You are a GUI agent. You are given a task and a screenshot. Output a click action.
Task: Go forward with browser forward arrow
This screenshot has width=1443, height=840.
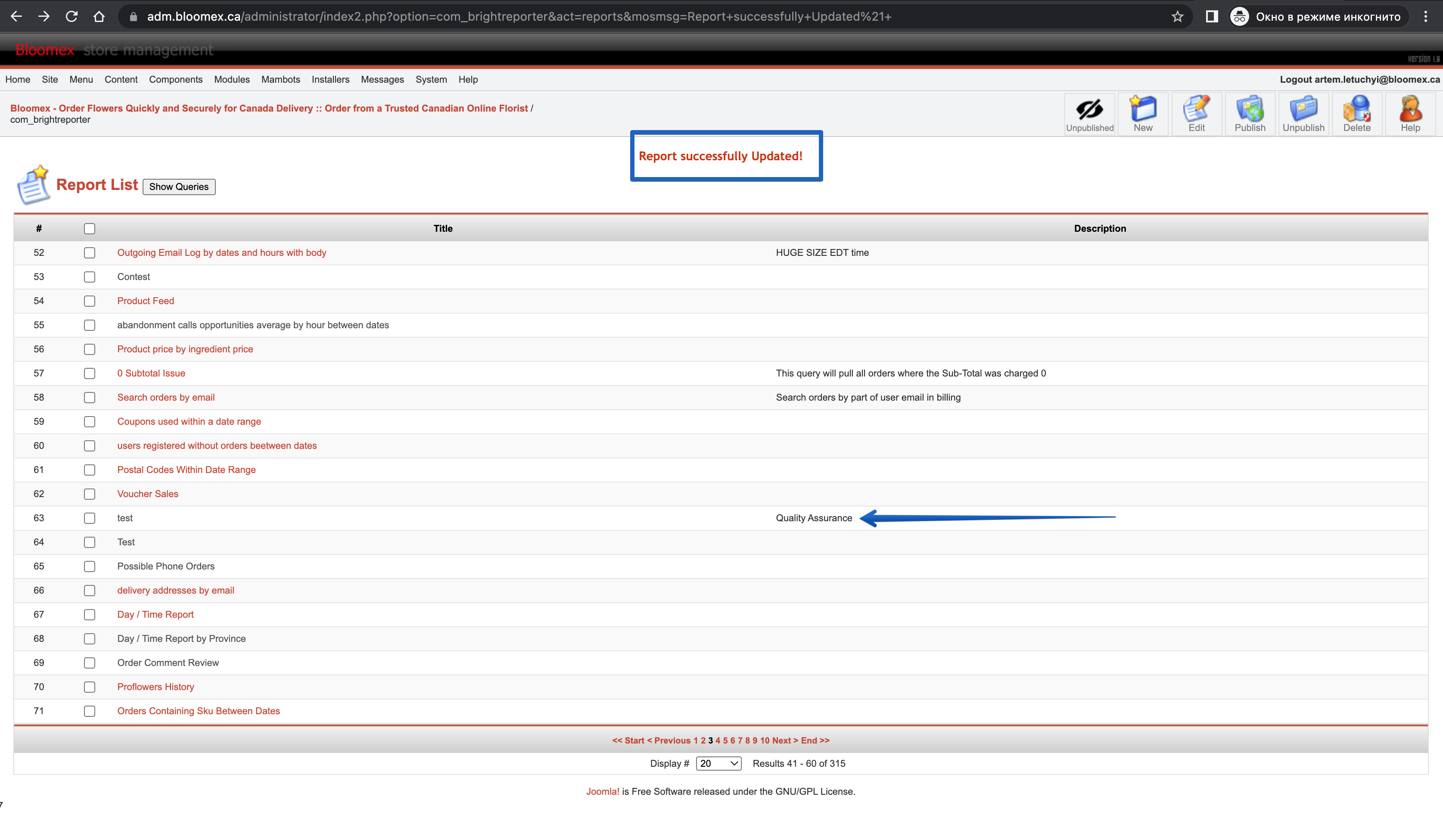coord(44,17)
